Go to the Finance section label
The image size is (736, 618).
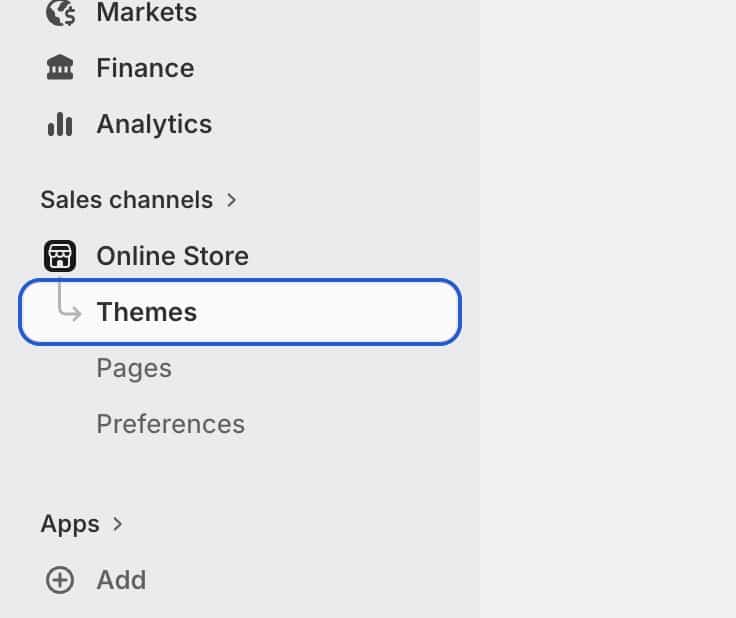pos(145,68)
